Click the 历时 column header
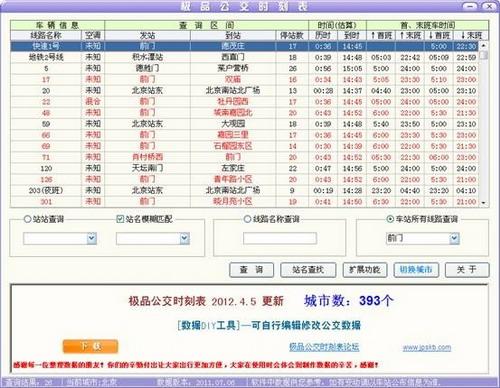Viewport: 500px width, 388px height. [323, 35]
